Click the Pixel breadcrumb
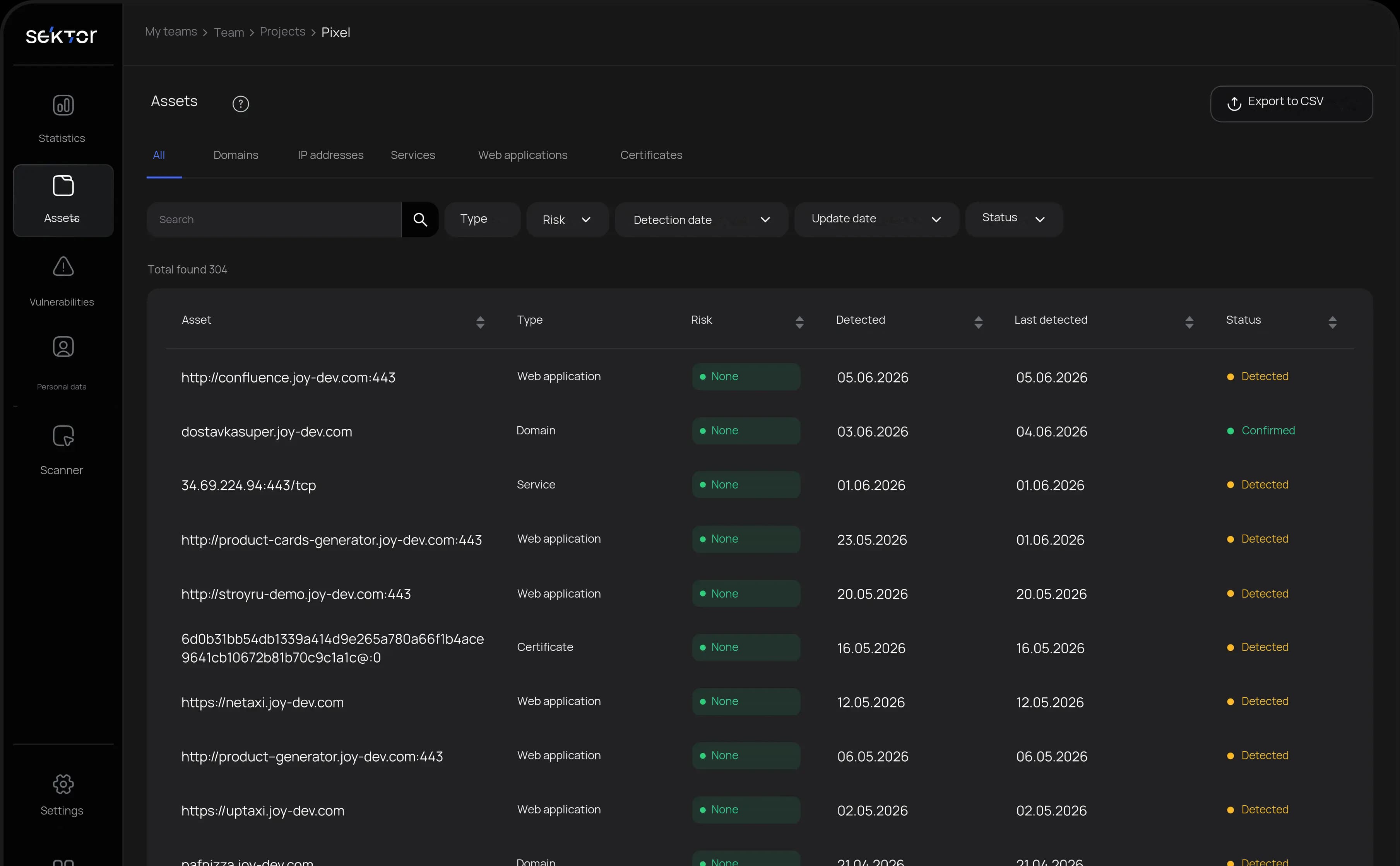The height and width of the screenshot is (866, 1400). click(x=335, y=32)
